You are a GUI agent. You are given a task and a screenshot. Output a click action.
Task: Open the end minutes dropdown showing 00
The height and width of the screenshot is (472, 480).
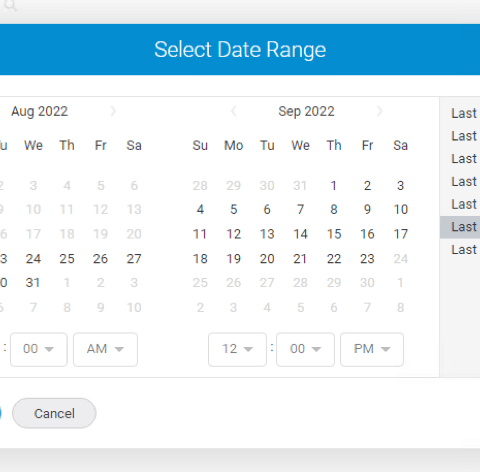point(305,349)
